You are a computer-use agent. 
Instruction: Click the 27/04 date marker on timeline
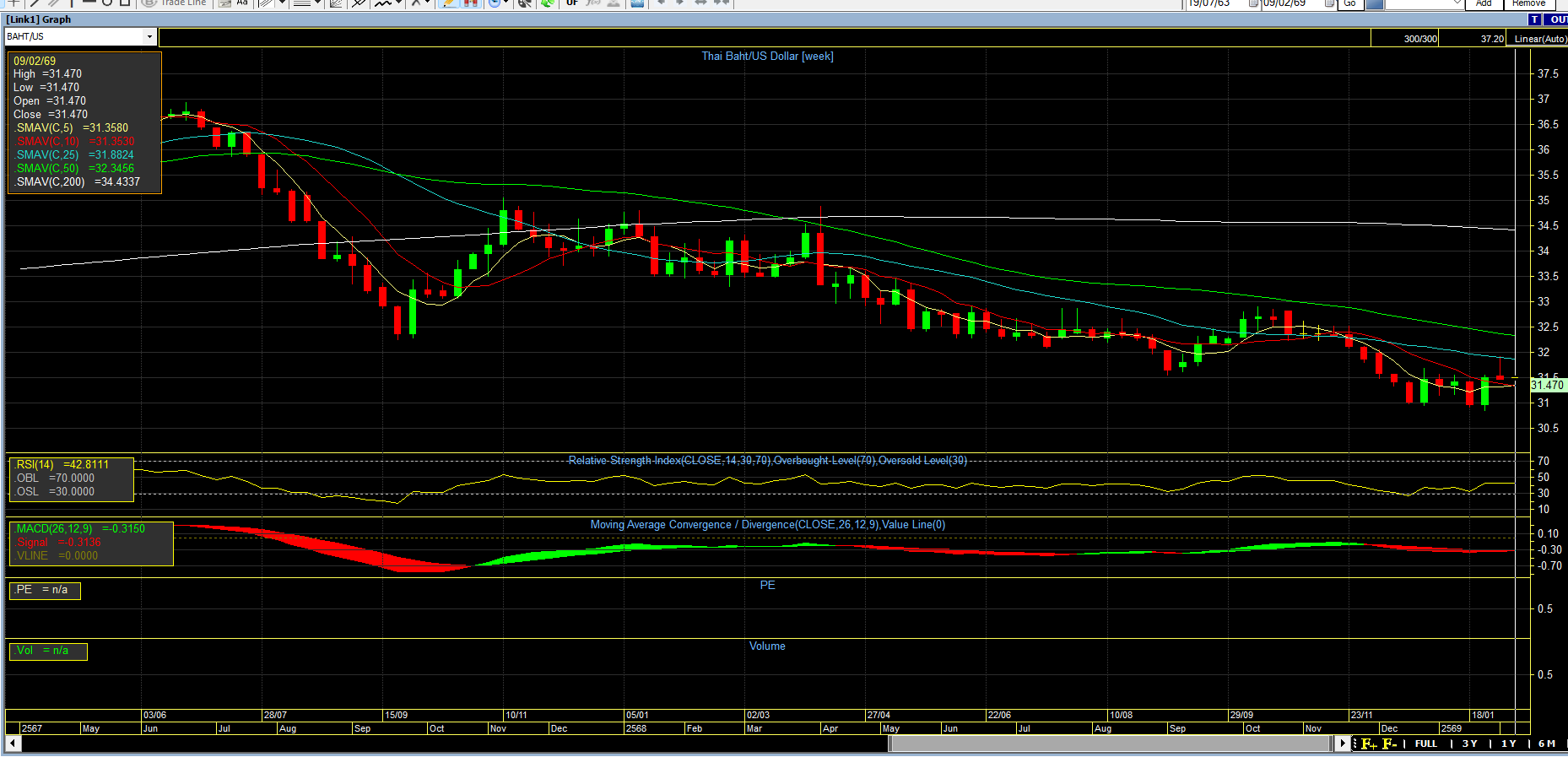pyautogui.click(x=879, y=716)
